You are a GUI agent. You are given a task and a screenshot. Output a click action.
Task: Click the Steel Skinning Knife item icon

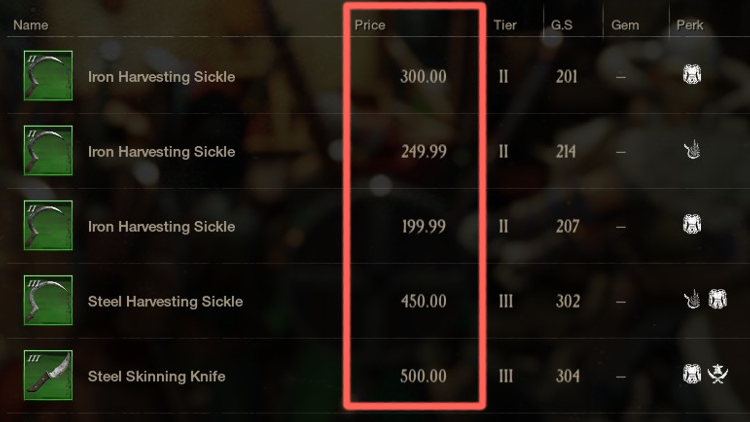48,376
